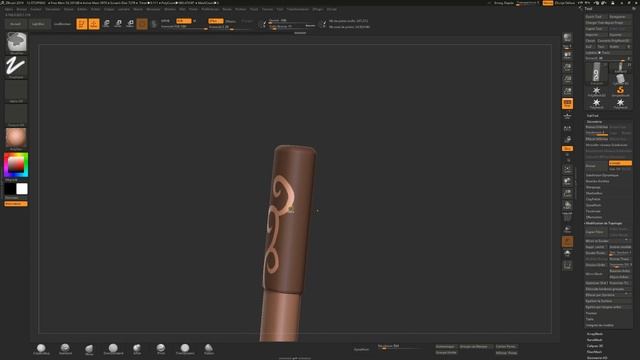Collapse the Géométrie section header

coord(594,122)
